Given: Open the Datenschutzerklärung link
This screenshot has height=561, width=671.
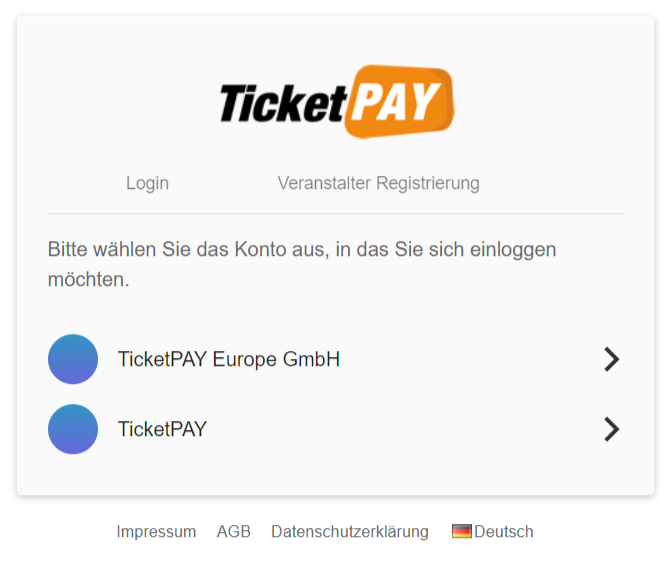Looking at the screenshot, I should pos(350,531).
